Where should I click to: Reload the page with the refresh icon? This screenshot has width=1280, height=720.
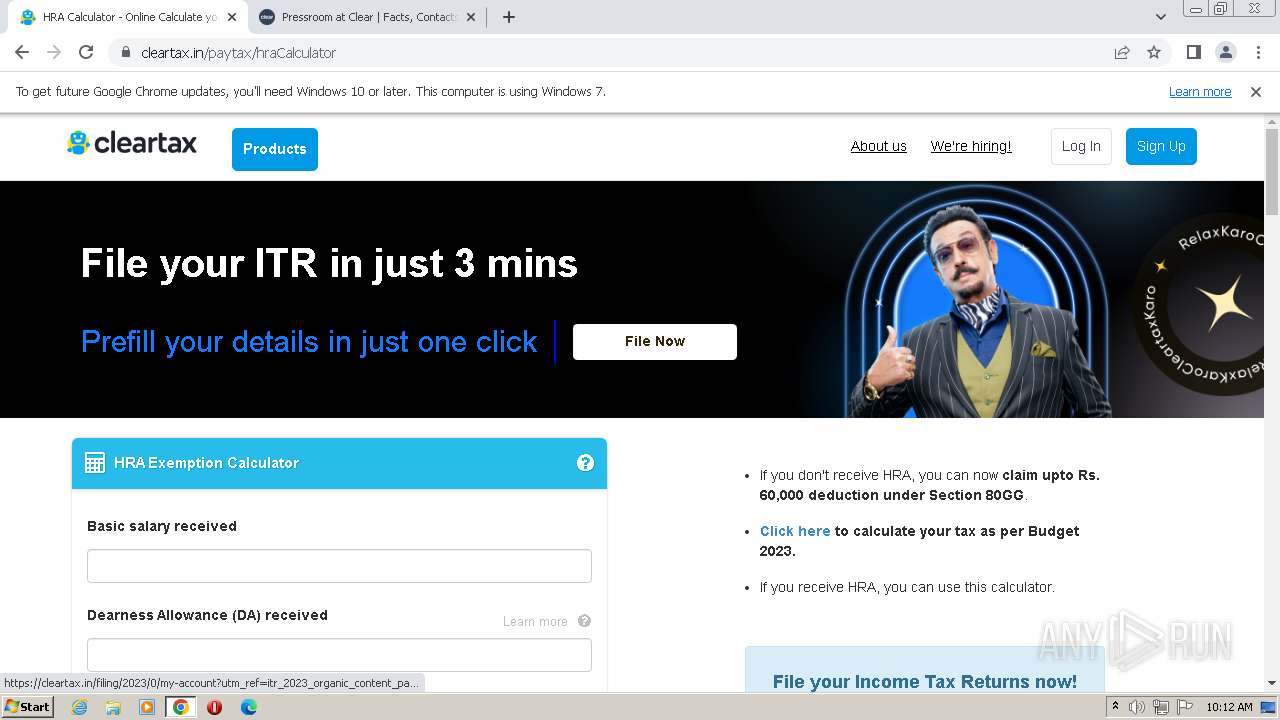pyautogui.click(x=86, y=52)
